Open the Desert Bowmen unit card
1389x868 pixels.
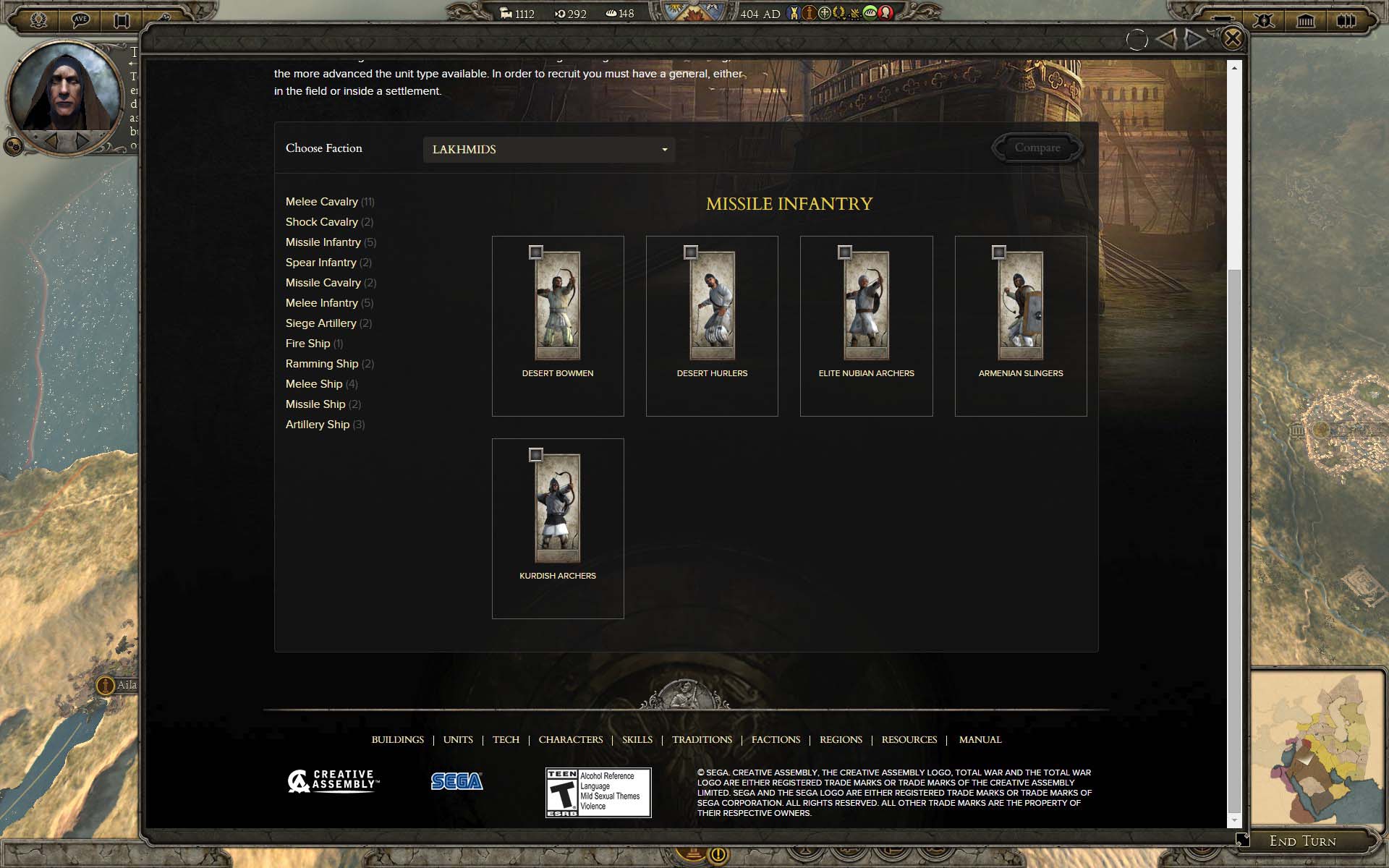point(558,326)
